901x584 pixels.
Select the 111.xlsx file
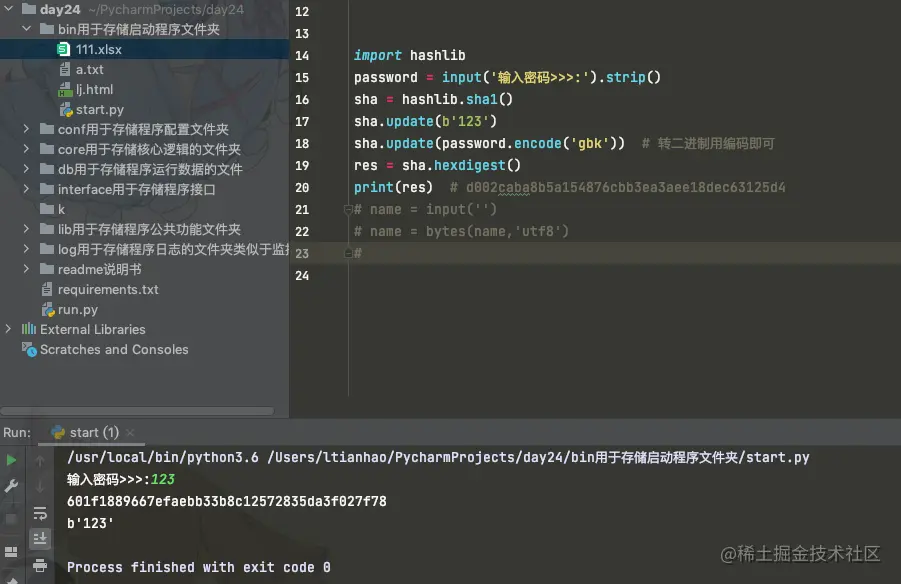click(x=144, y=49)
